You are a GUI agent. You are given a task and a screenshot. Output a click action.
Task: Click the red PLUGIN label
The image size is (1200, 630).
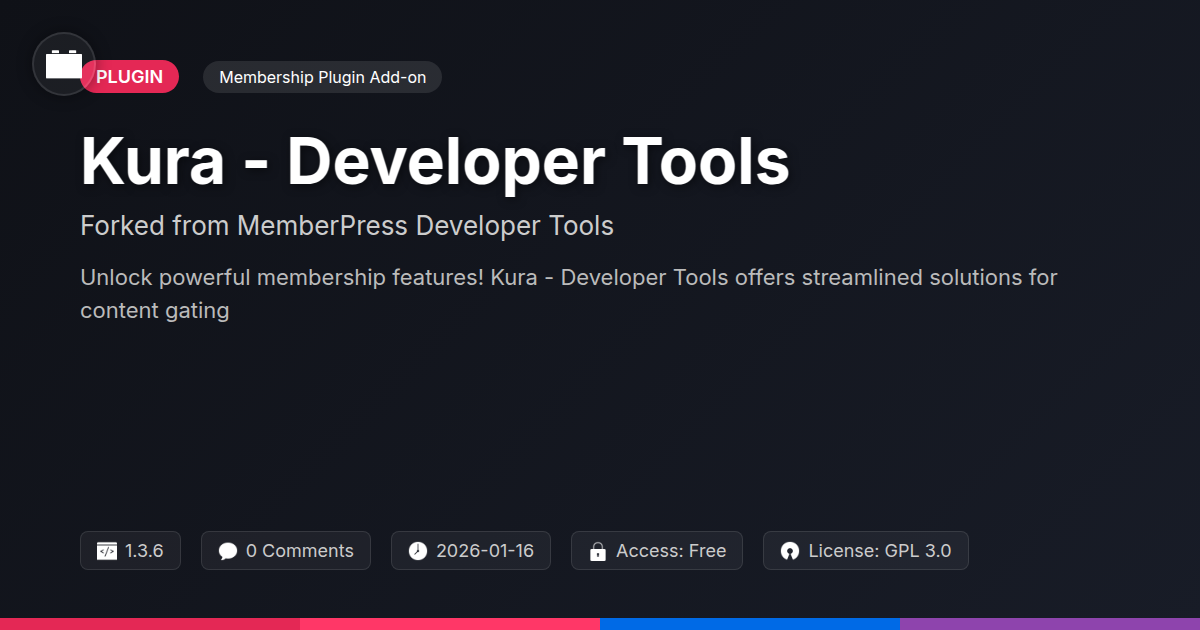tap(129, 77)
